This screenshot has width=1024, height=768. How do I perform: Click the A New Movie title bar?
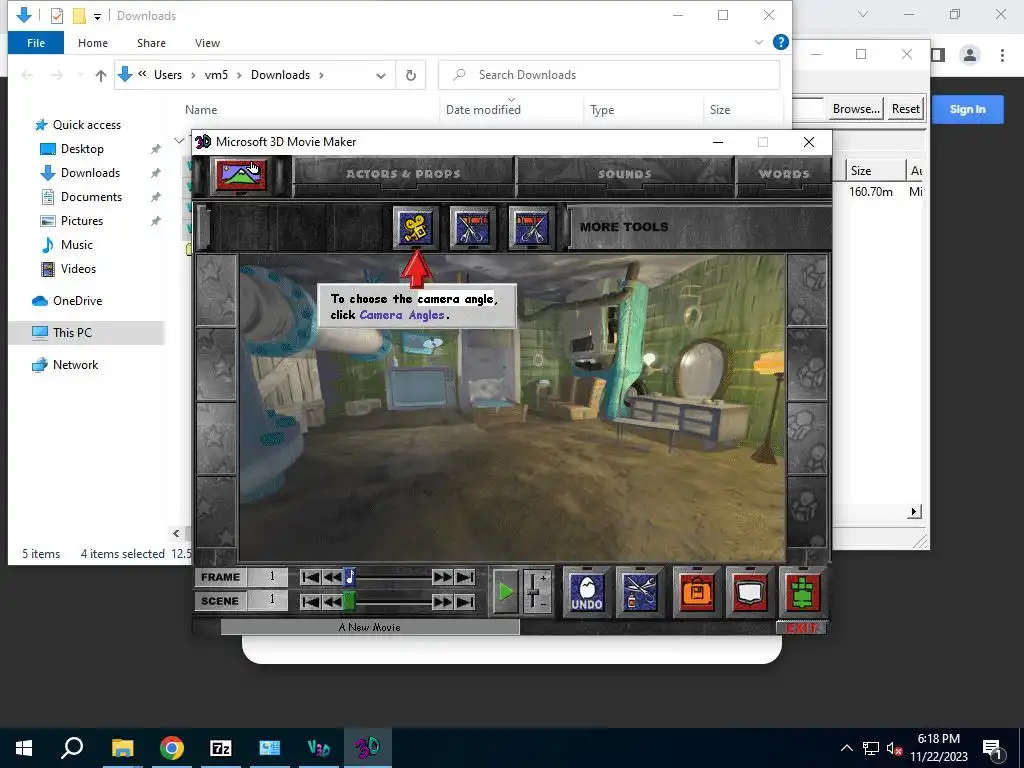click(x=370, y=627)
